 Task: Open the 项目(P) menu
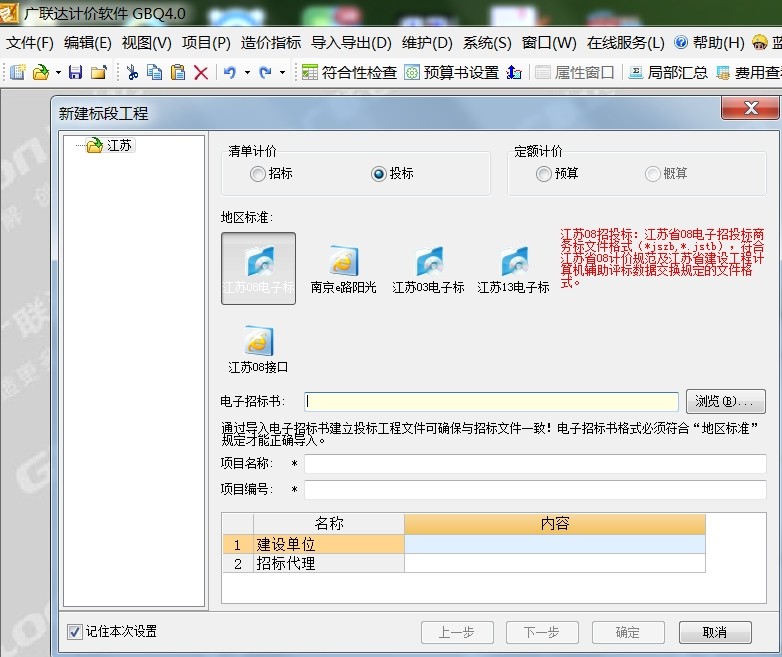click(206, 43)
